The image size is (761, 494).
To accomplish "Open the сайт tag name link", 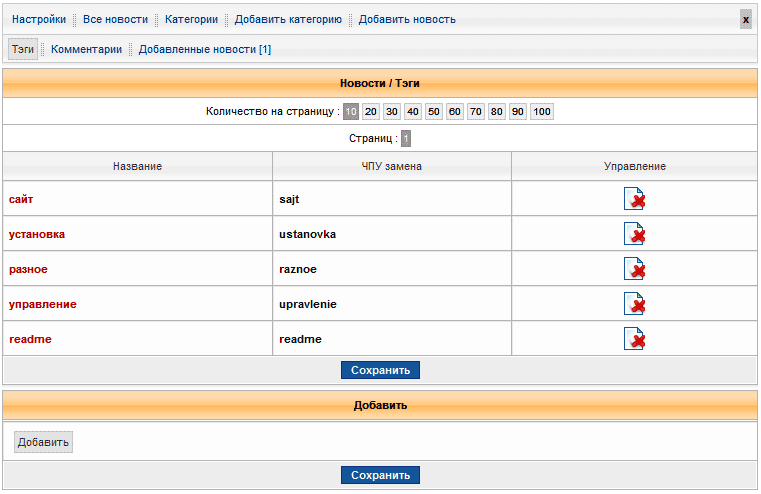I will (21, 199).
